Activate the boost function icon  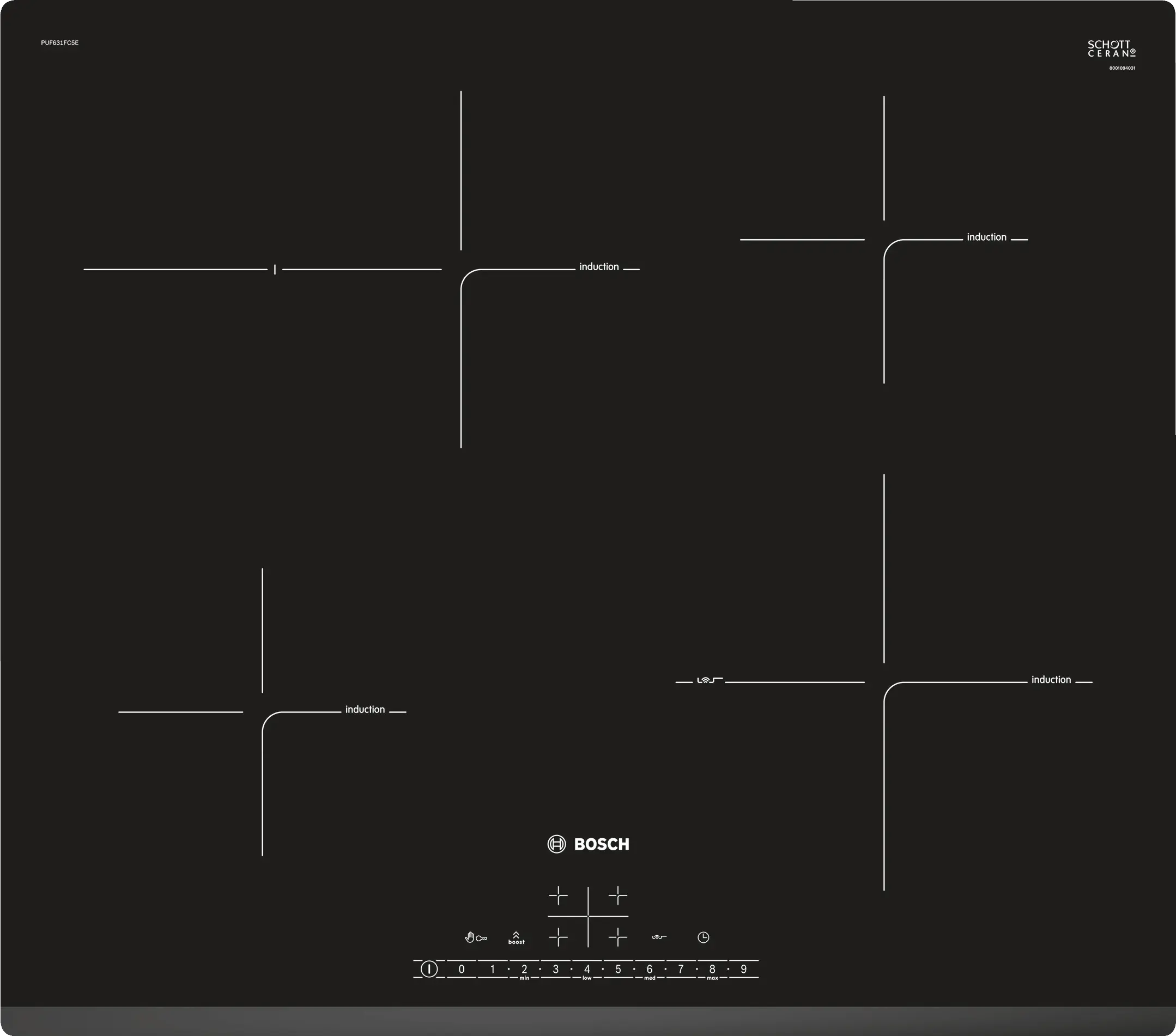516,938
